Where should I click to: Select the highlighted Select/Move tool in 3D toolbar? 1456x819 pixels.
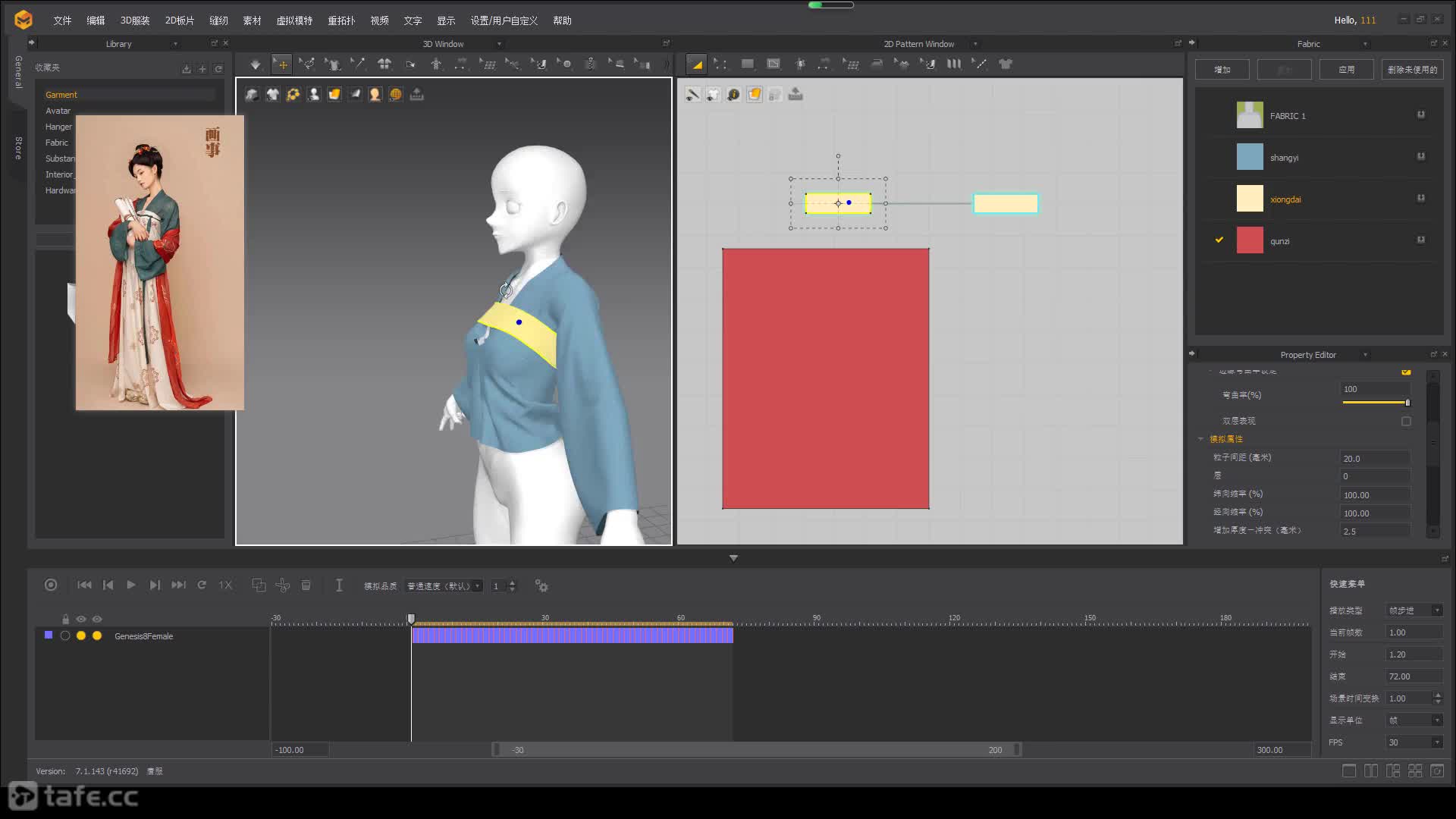click(x=281, y=64)
